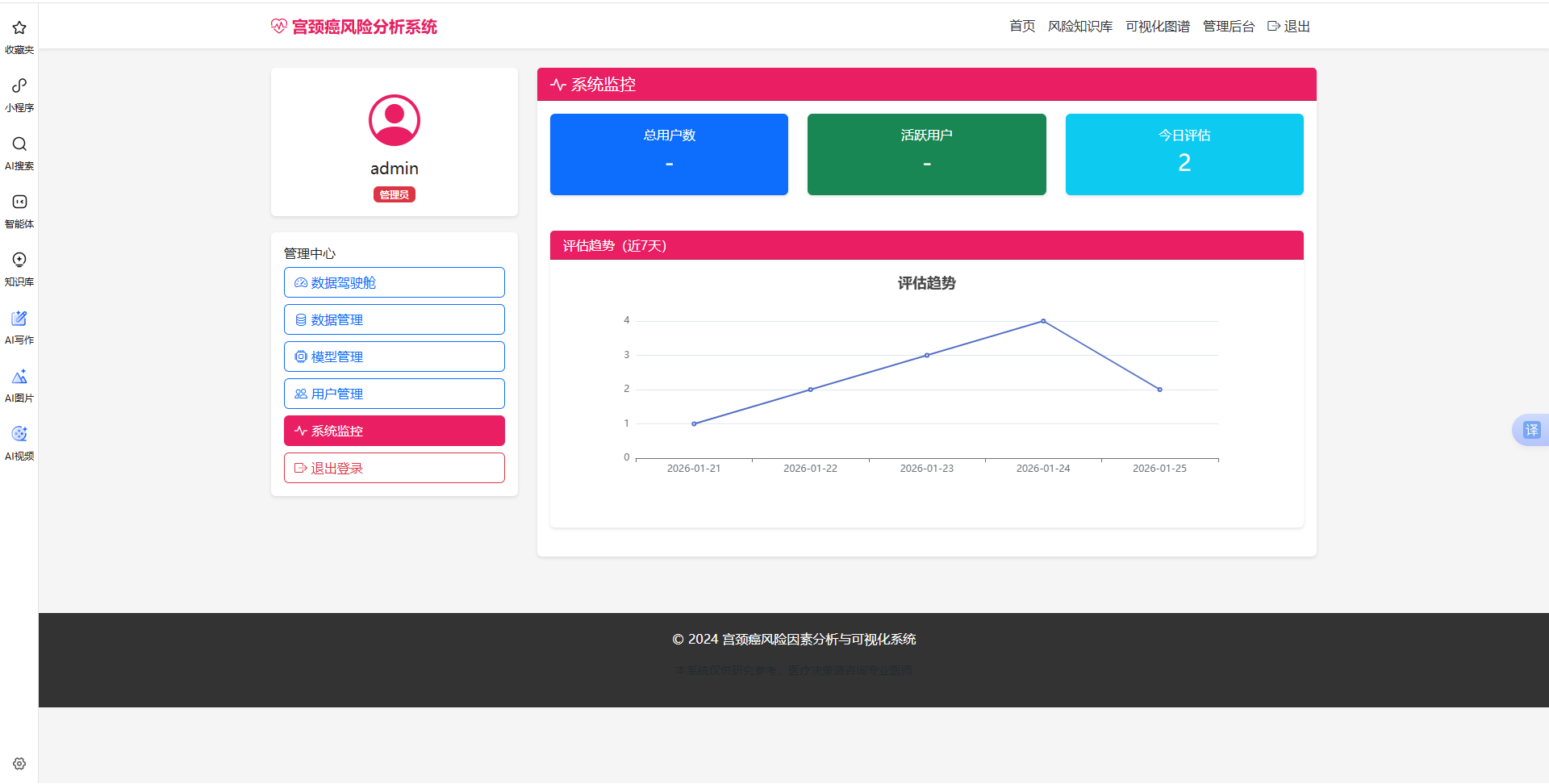
Task: Select 模型管理 in the management center
Action: 394,356
